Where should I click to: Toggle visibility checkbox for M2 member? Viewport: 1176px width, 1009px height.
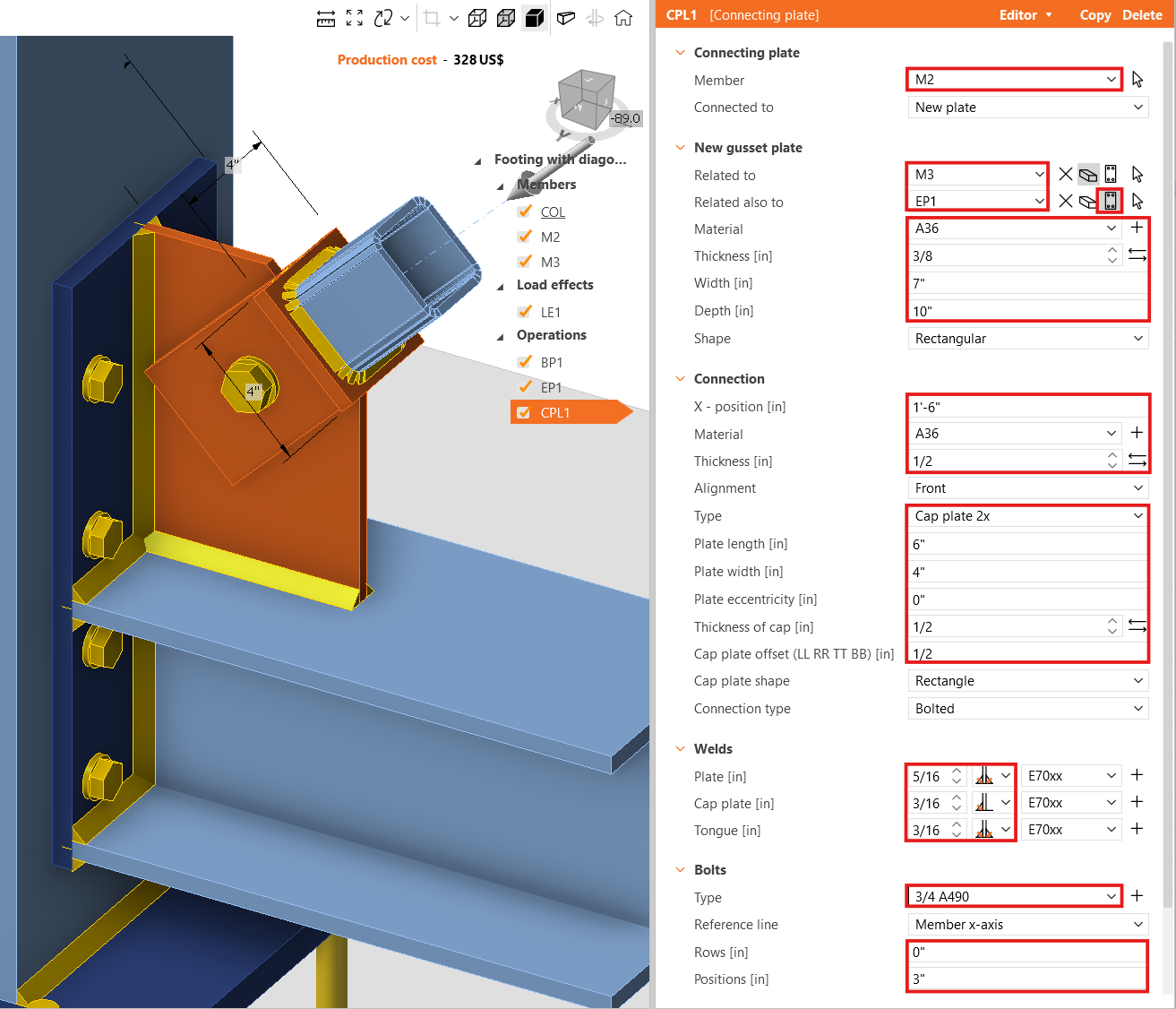[x=525, y=237]
